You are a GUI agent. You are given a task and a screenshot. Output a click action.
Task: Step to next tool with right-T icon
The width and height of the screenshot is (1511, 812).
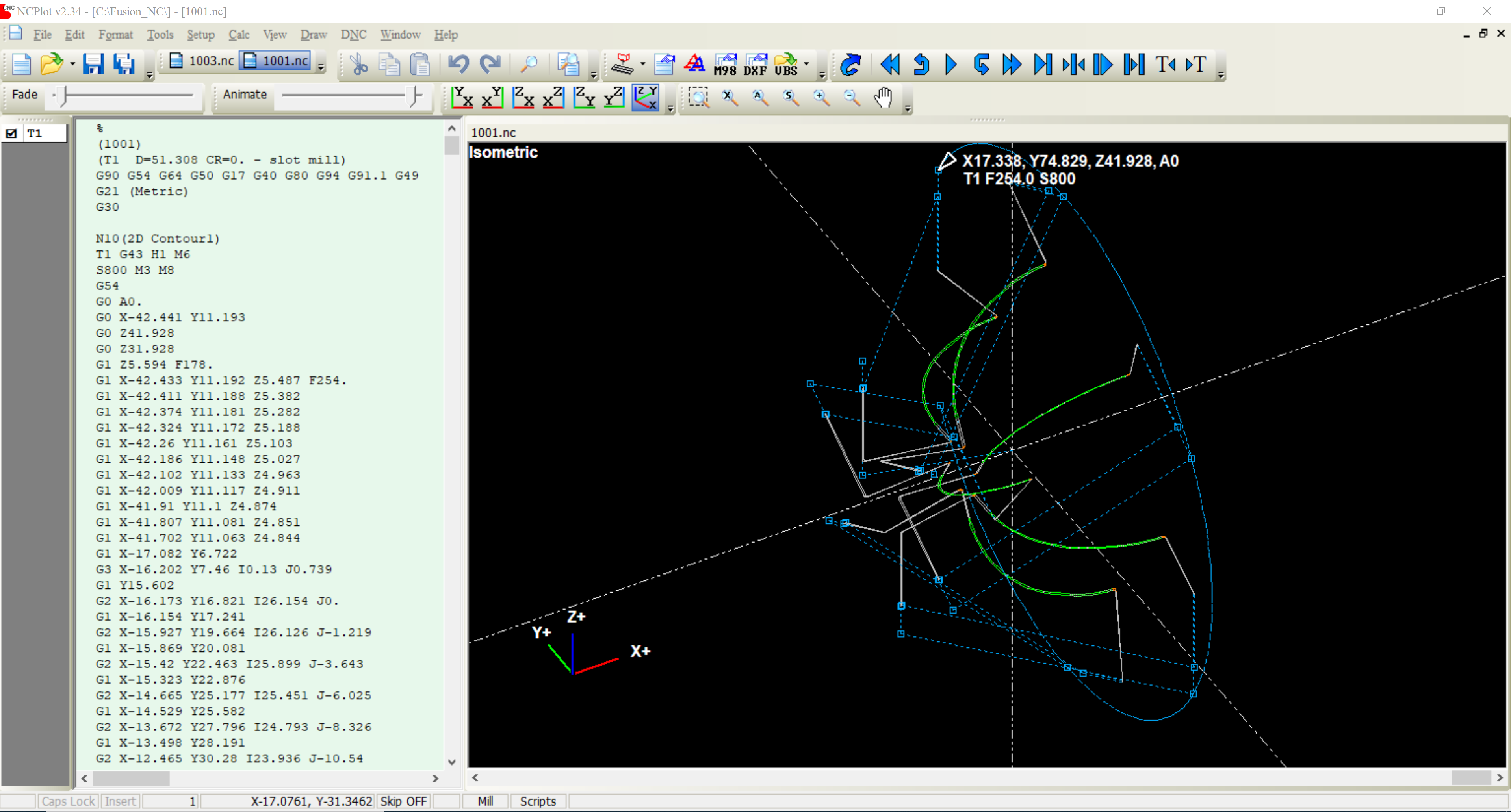(x=1196, y=64)
